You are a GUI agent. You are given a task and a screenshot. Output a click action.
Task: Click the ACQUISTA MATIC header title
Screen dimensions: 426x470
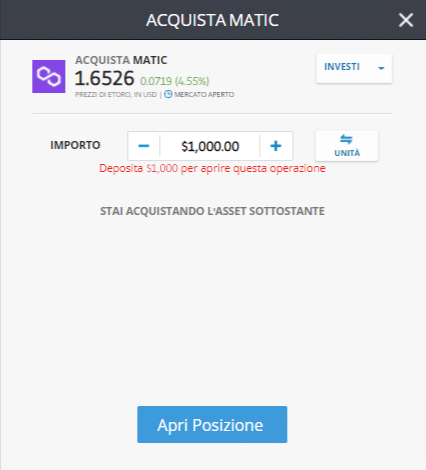click(212, 20)
